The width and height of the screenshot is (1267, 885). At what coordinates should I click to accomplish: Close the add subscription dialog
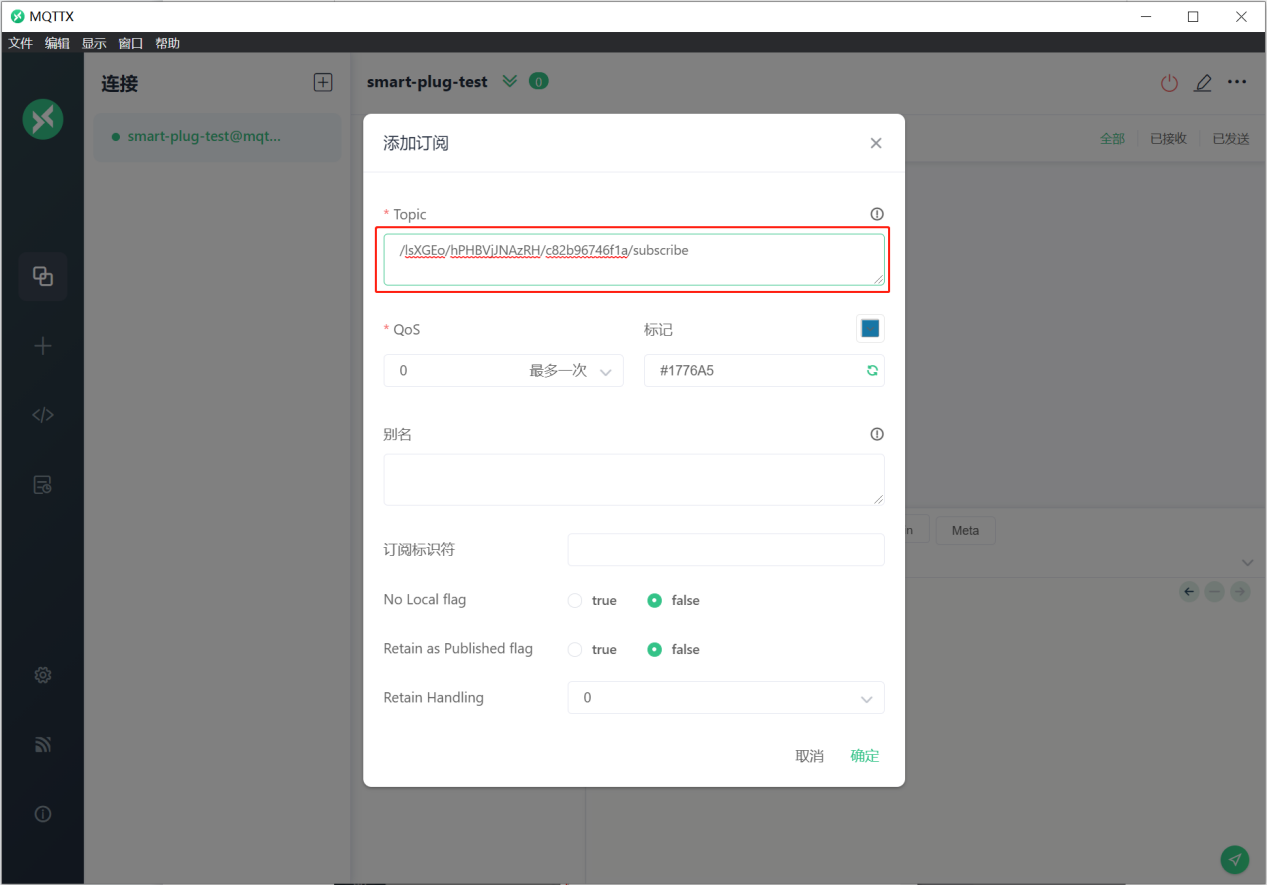(876, 143)
